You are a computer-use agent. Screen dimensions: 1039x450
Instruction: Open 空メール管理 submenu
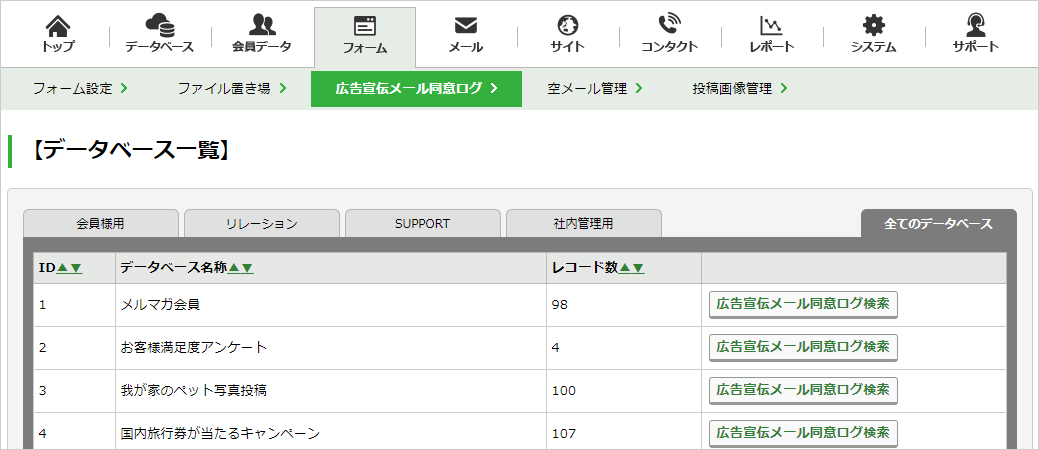(x=595, y=88)
